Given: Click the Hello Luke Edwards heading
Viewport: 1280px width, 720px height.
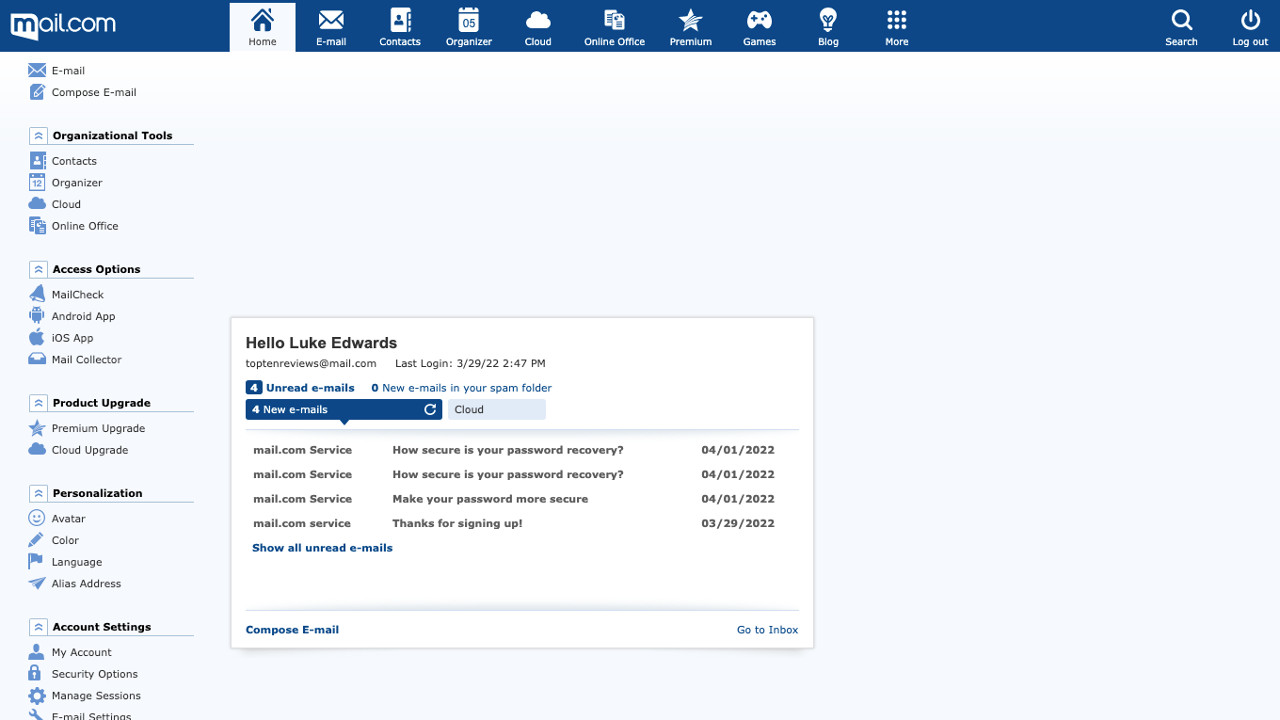Looking at the screenshot, I should tap(321, 343).
